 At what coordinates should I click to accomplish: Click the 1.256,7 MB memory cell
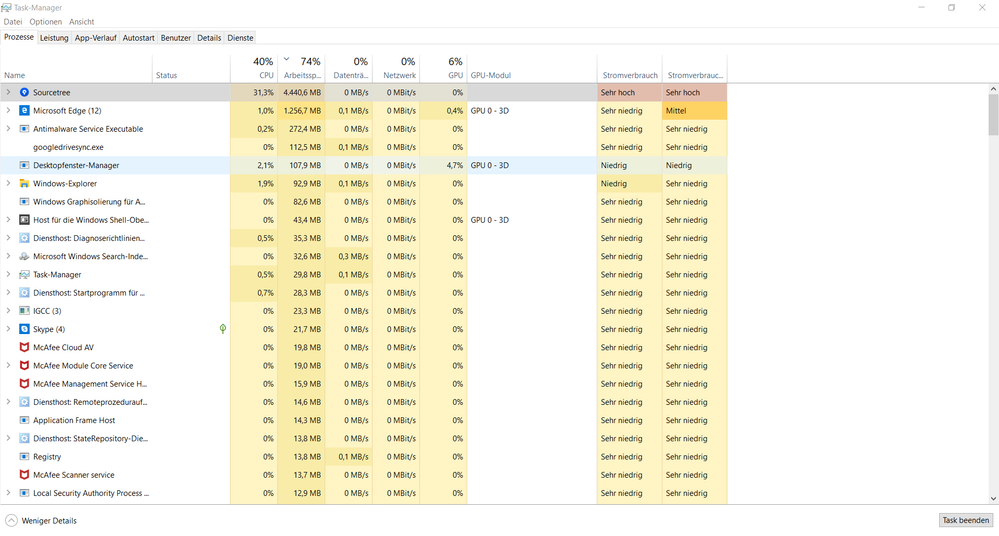coord(301,111)
